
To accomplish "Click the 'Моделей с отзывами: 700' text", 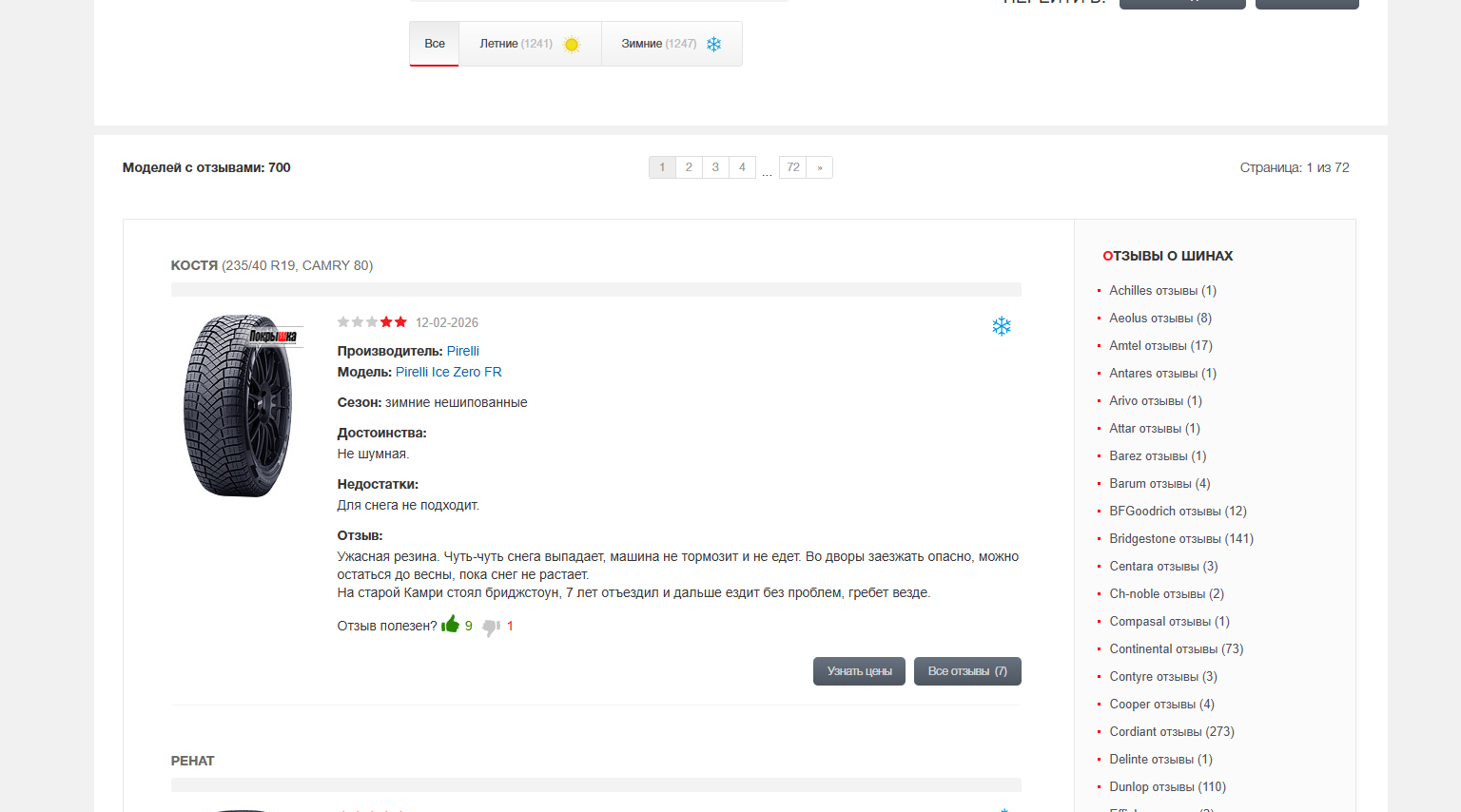I will [206, 167].
